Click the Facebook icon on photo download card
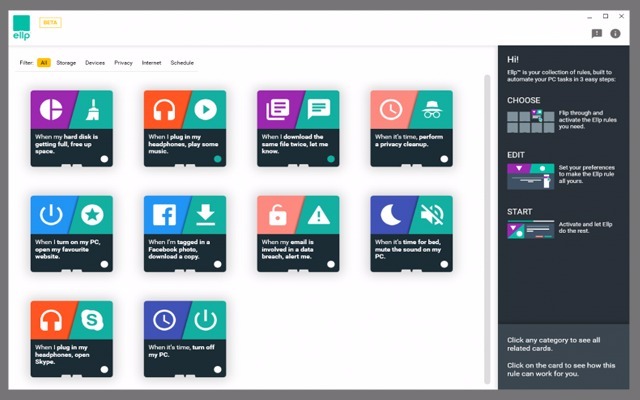This screenshot has height=400, width=640. point(165,214)
